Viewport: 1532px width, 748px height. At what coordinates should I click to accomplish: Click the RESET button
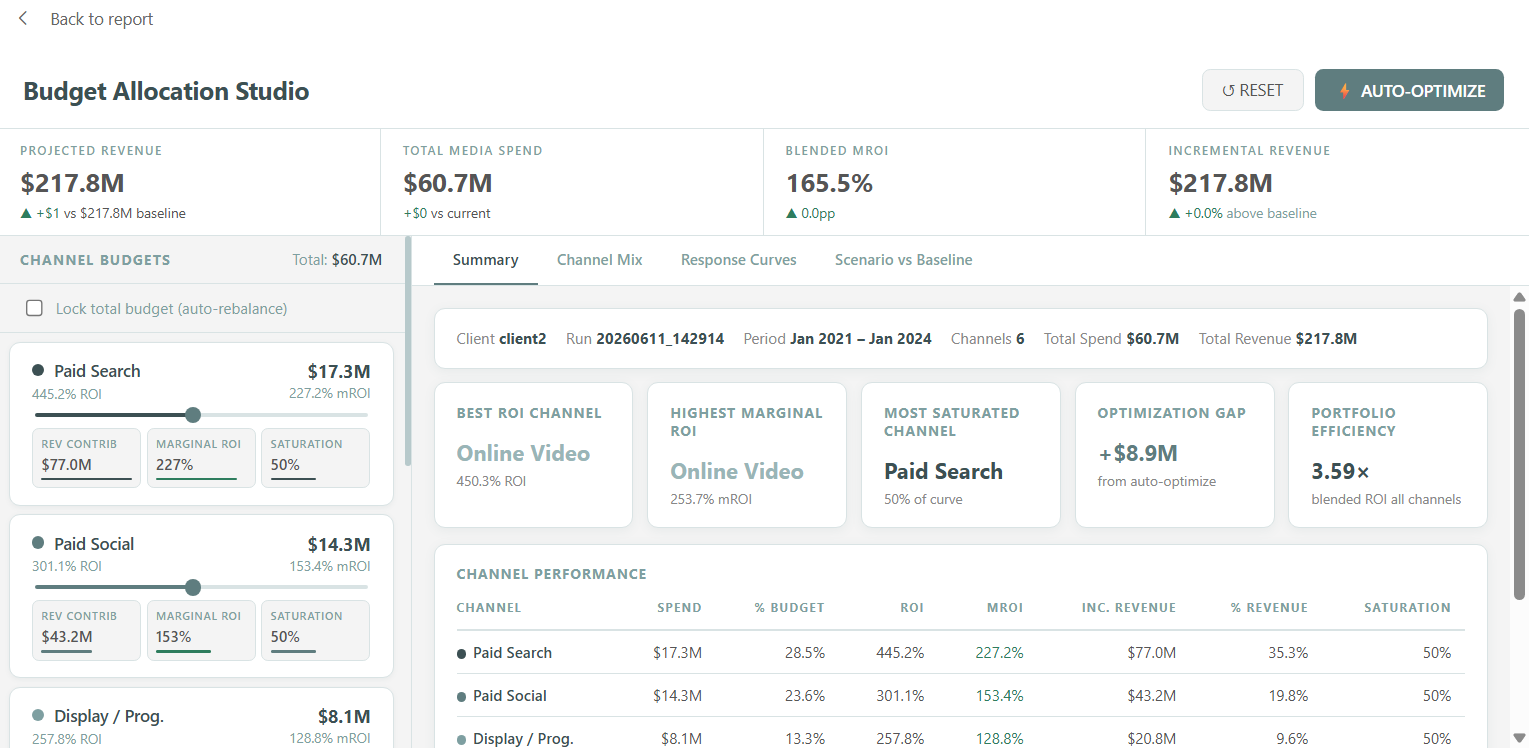[x=1252, y=90]
